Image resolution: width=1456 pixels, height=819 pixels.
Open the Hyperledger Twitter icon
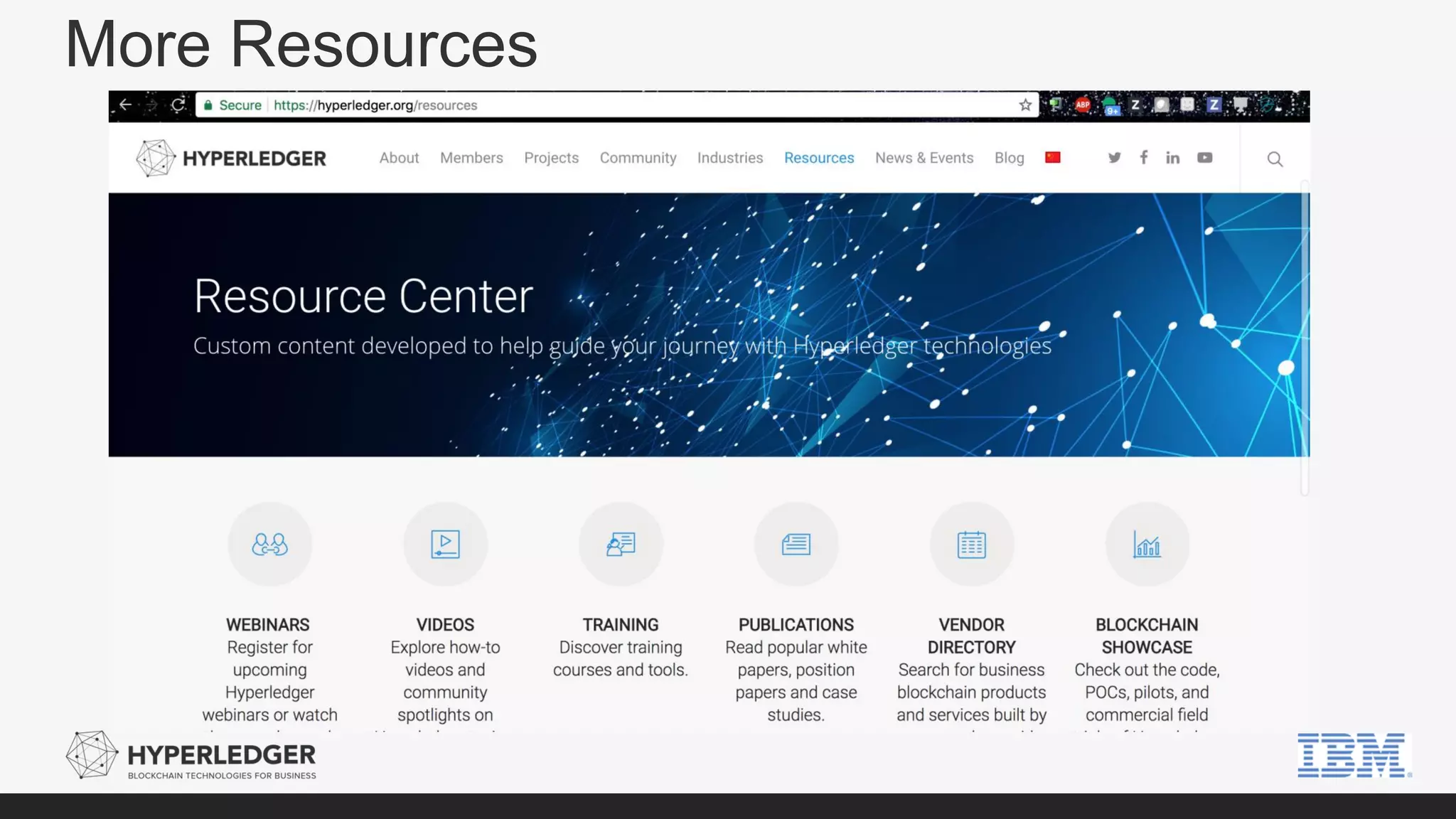1114,158
